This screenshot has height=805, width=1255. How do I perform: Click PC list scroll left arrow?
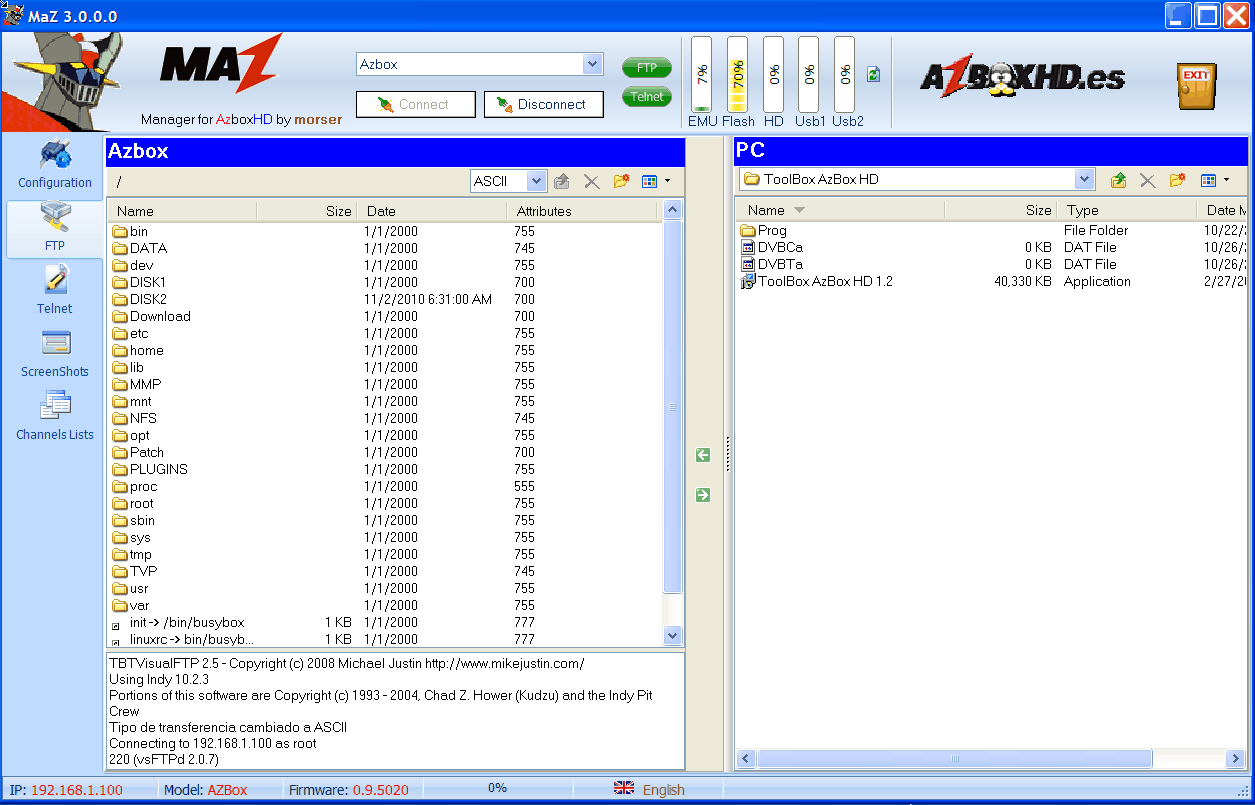coord(745,760)
